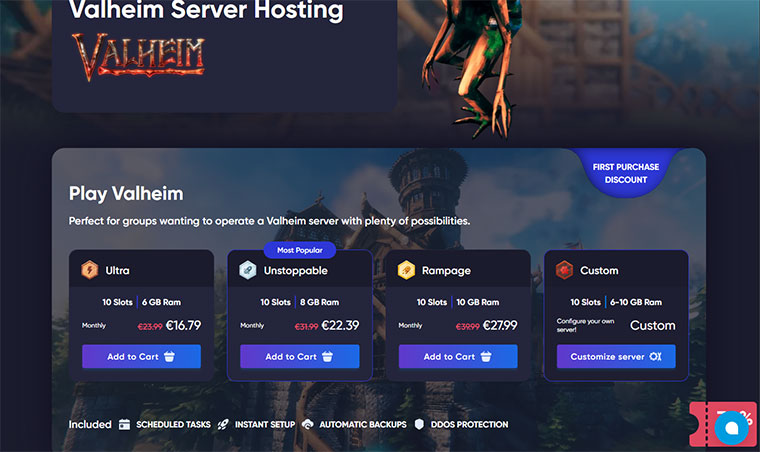Click the Configure your own server text

(585, 325)
